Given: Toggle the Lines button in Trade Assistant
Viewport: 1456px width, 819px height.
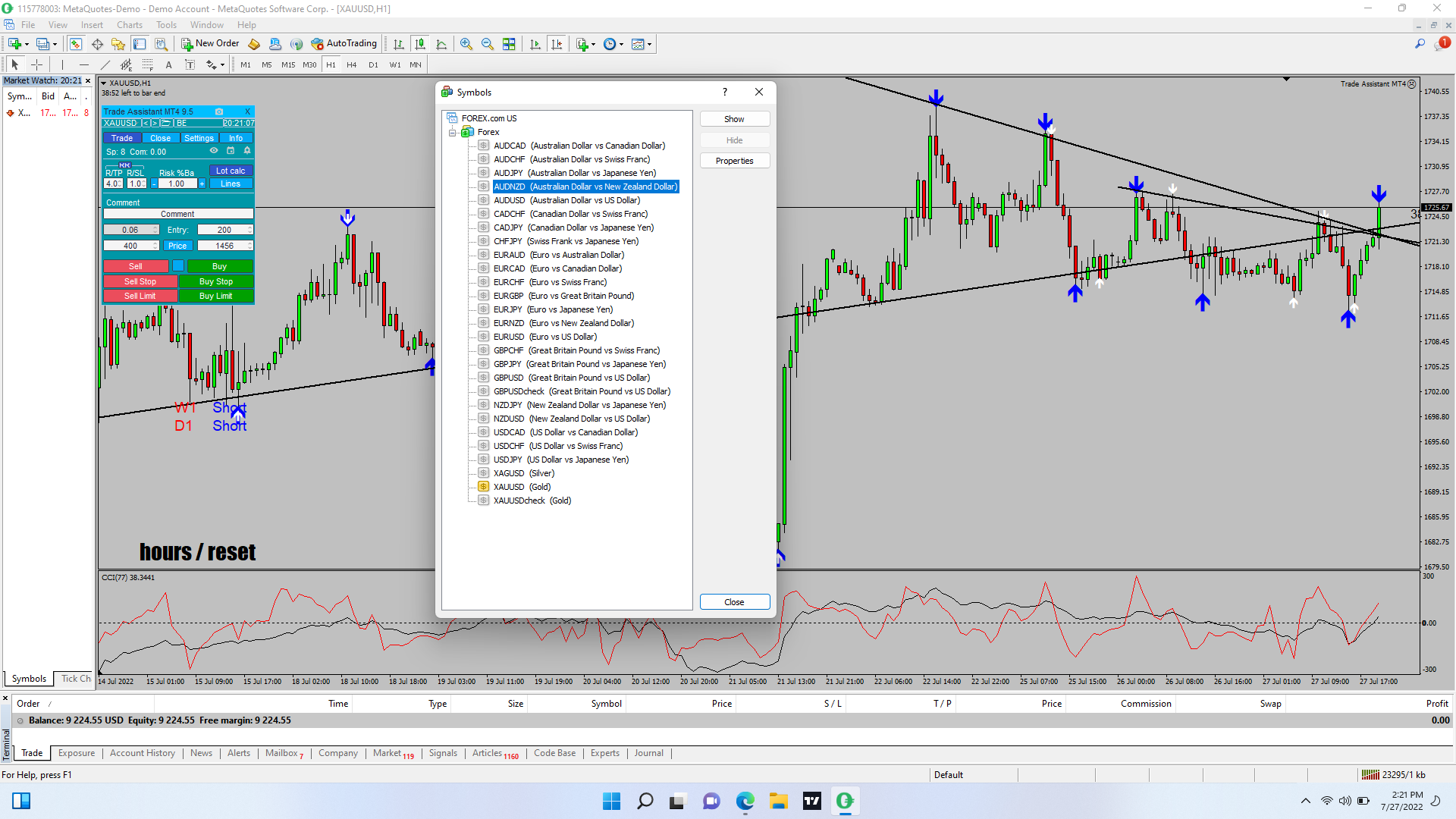Looking at the screenshot, I should [x=231, y=184].
